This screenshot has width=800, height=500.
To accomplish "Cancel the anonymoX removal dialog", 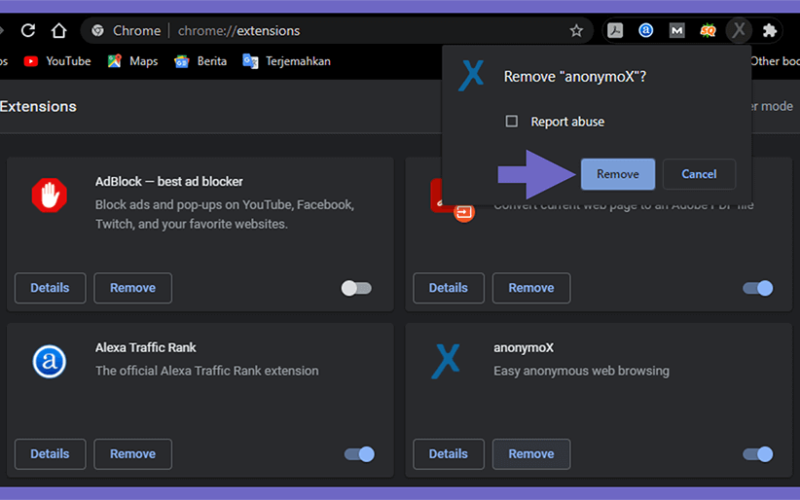I will pos(699,174).
